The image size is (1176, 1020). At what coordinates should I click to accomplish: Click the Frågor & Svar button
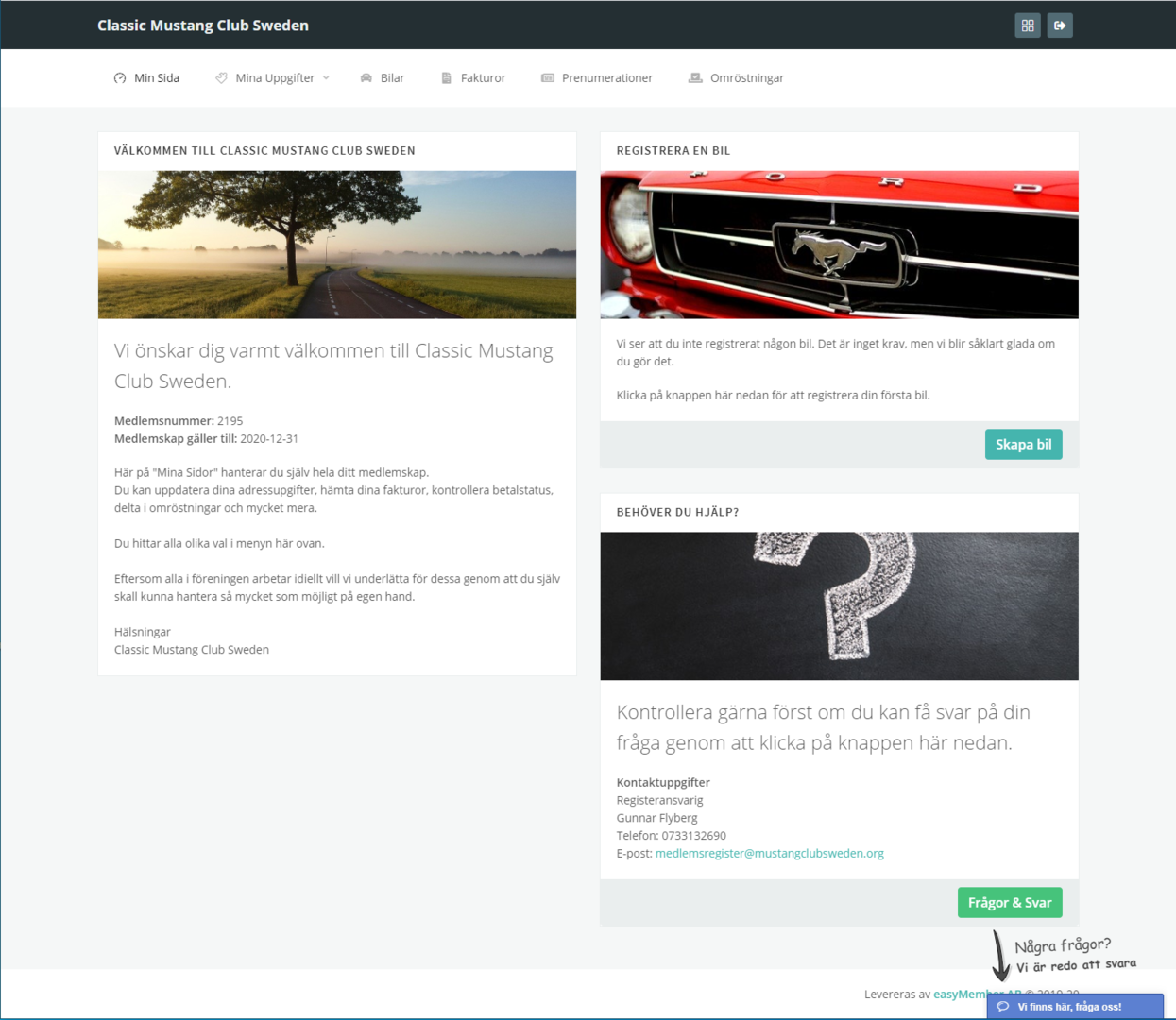point(1010,903)
